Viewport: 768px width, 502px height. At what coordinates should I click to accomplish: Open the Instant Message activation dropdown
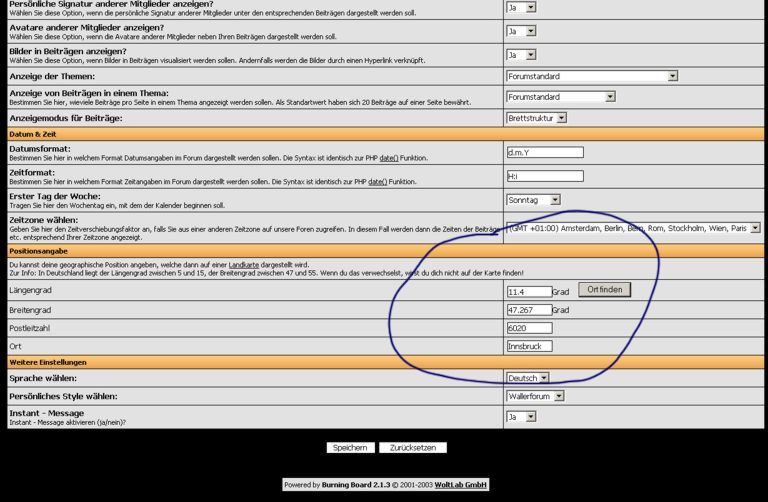point(521,416)
